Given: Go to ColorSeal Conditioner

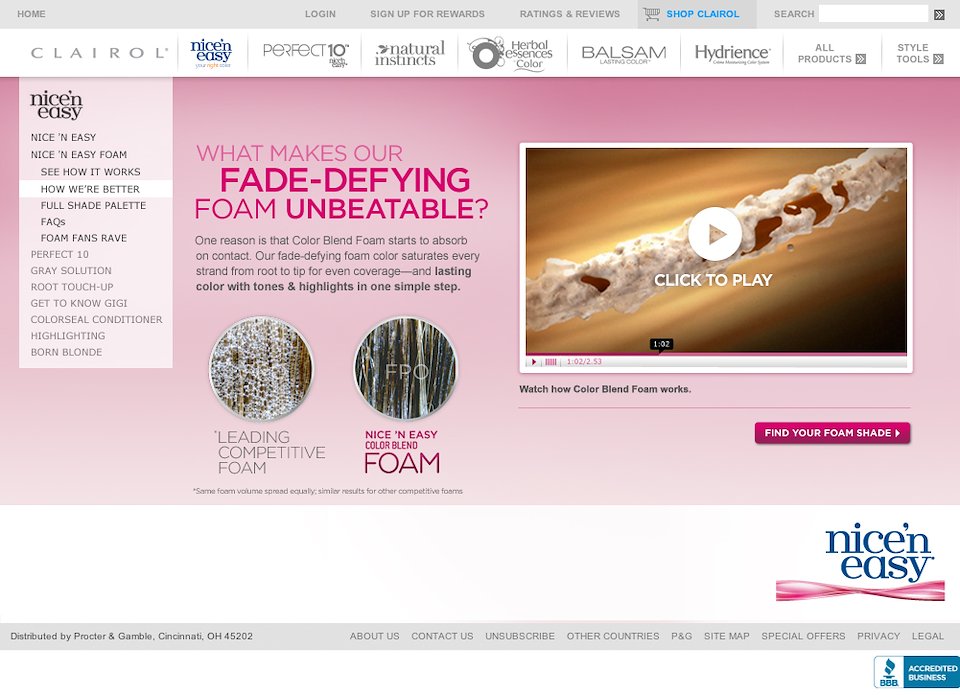Looking at the screenshot, I should (x=97, y=319).
